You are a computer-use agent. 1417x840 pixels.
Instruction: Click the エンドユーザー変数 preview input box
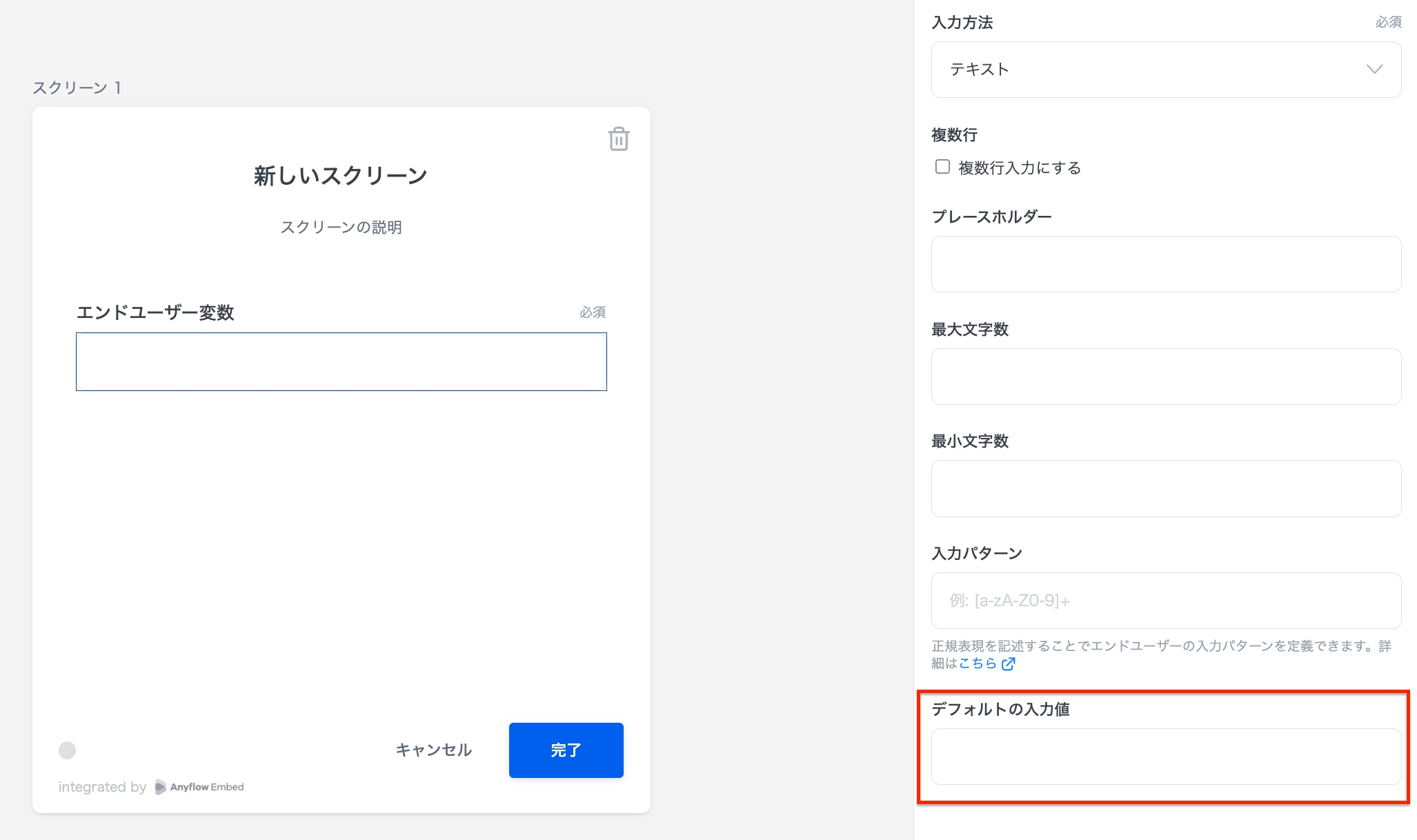click(x=341, y=362)
